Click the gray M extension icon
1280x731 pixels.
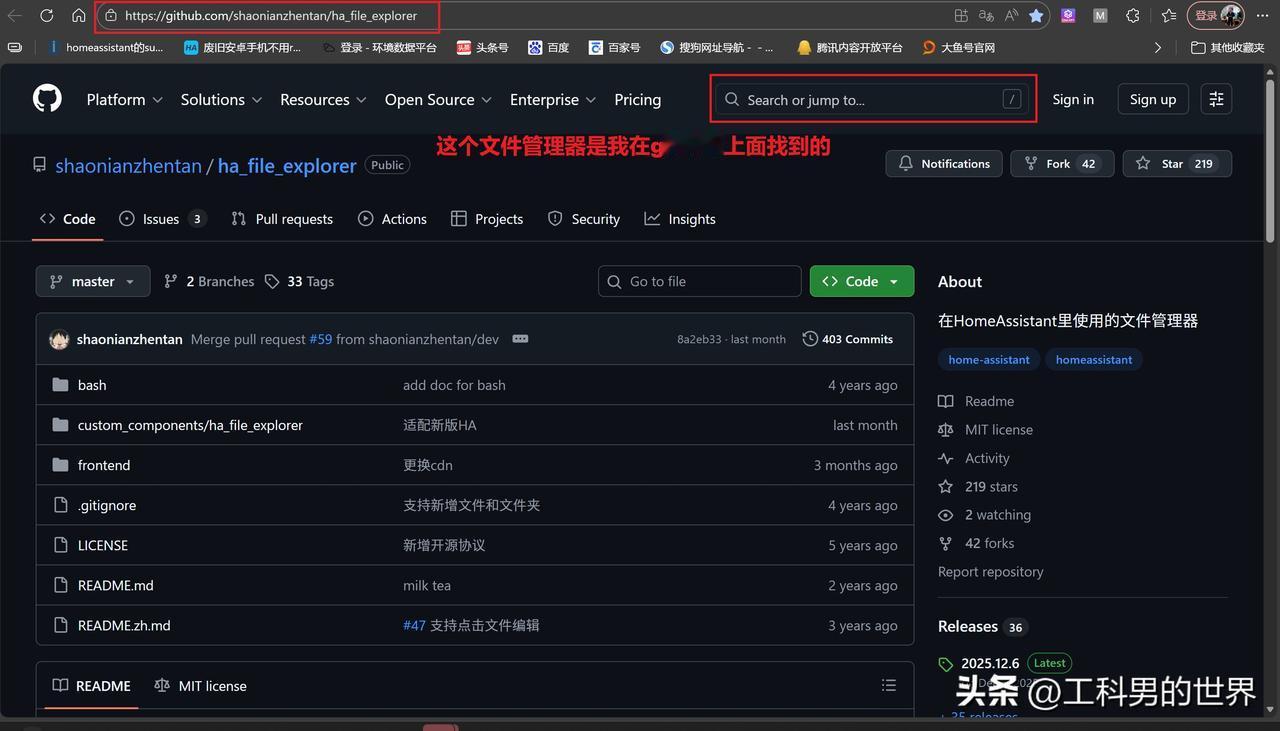(x=1100, y=16)
